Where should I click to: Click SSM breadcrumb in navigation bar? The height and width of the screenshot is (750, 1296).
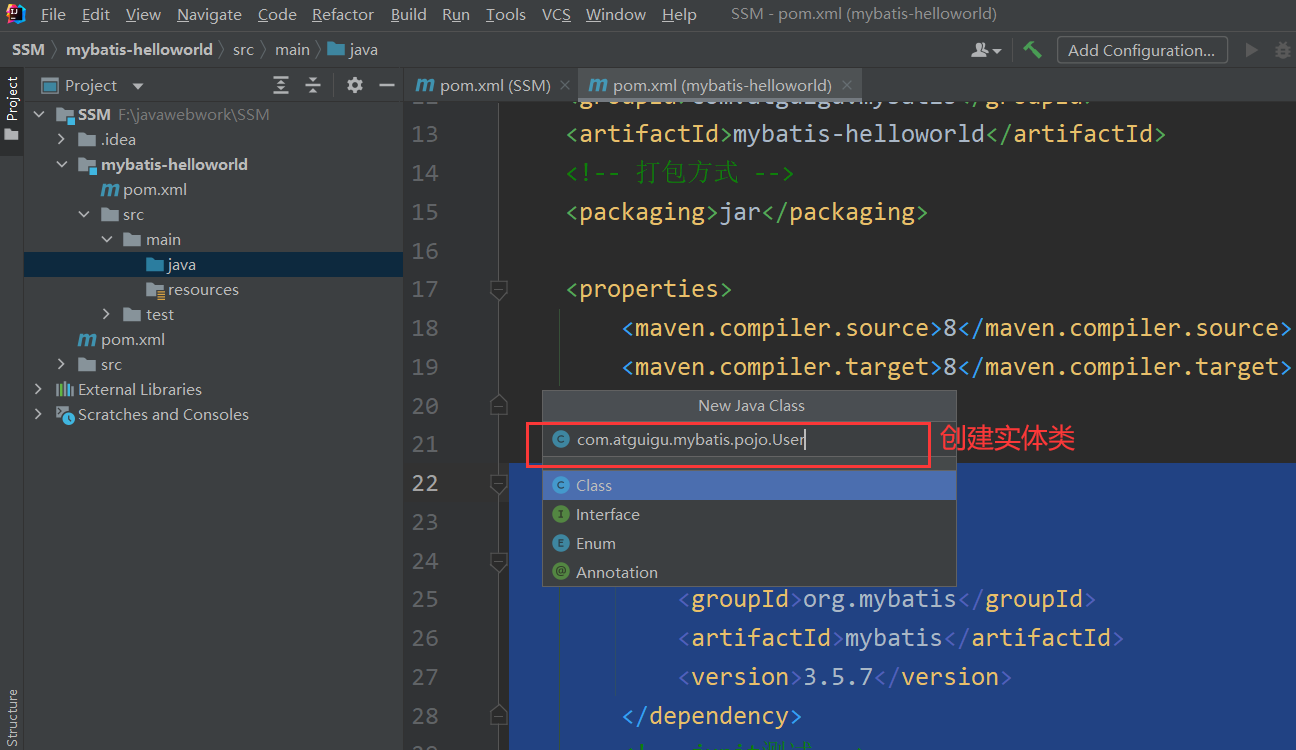[x=28, y=49]
